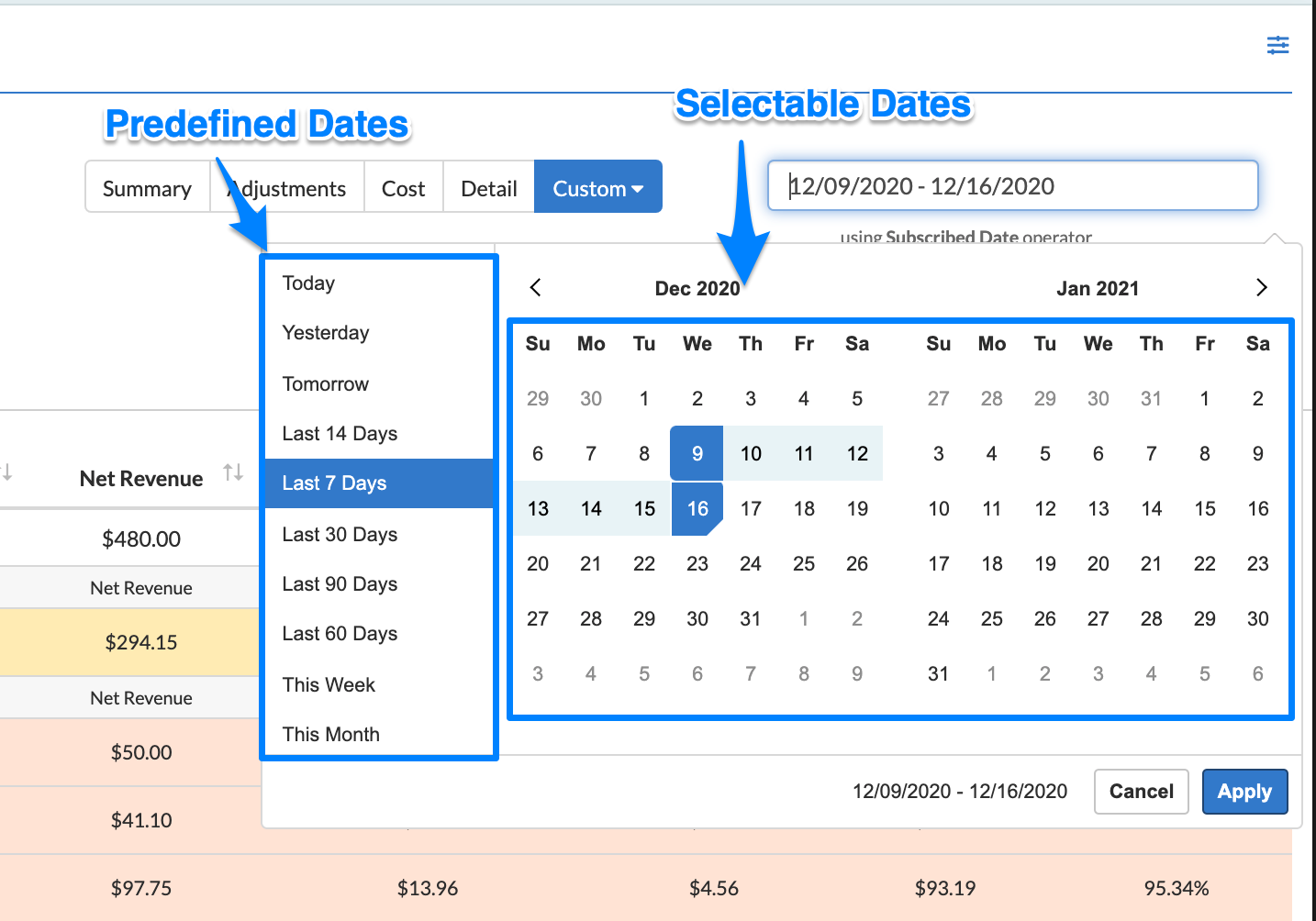Select Last 30 Days preset
The image size is (1316, 921).
point(340,535)
